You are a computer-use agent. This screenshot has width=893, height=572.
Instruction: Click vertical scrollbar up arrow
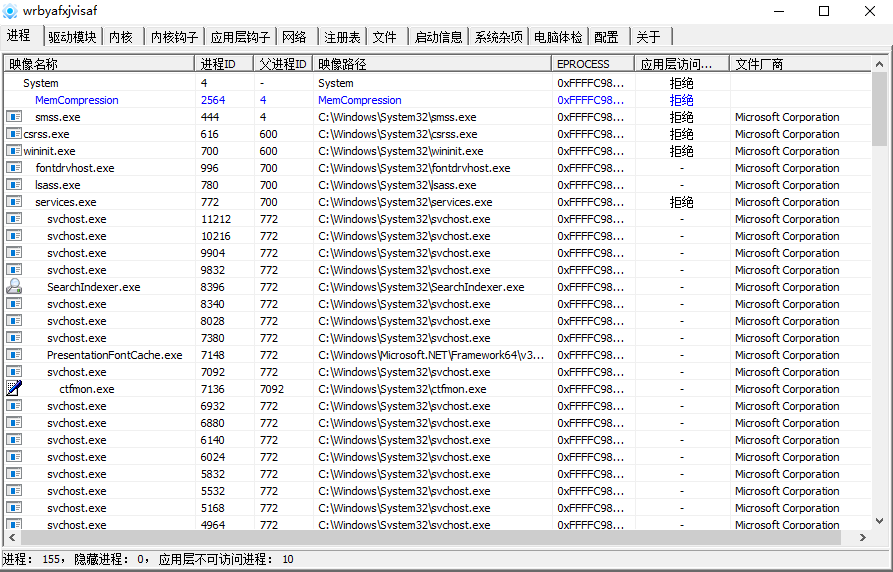point(880,64)
